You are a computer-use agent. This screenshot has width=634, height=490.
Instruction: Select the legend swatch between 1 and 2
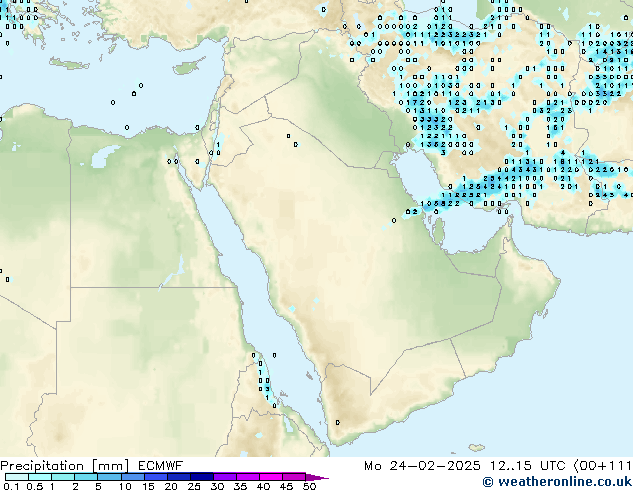62,477
